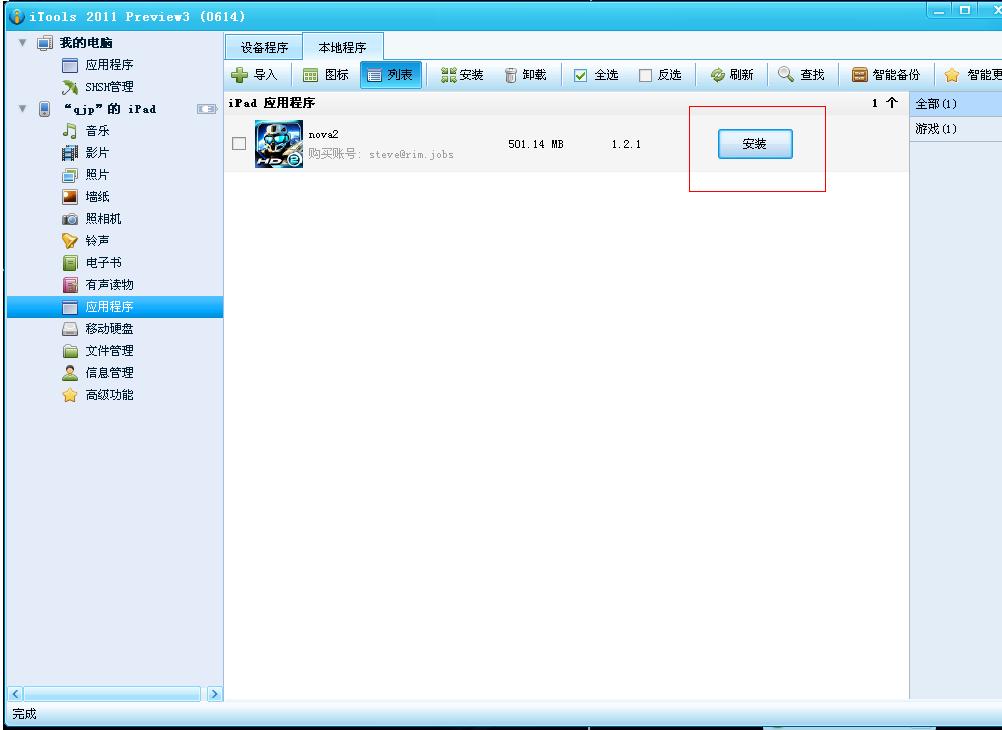
Task: Open the 设备程序 tab
Action: point(264,47)
